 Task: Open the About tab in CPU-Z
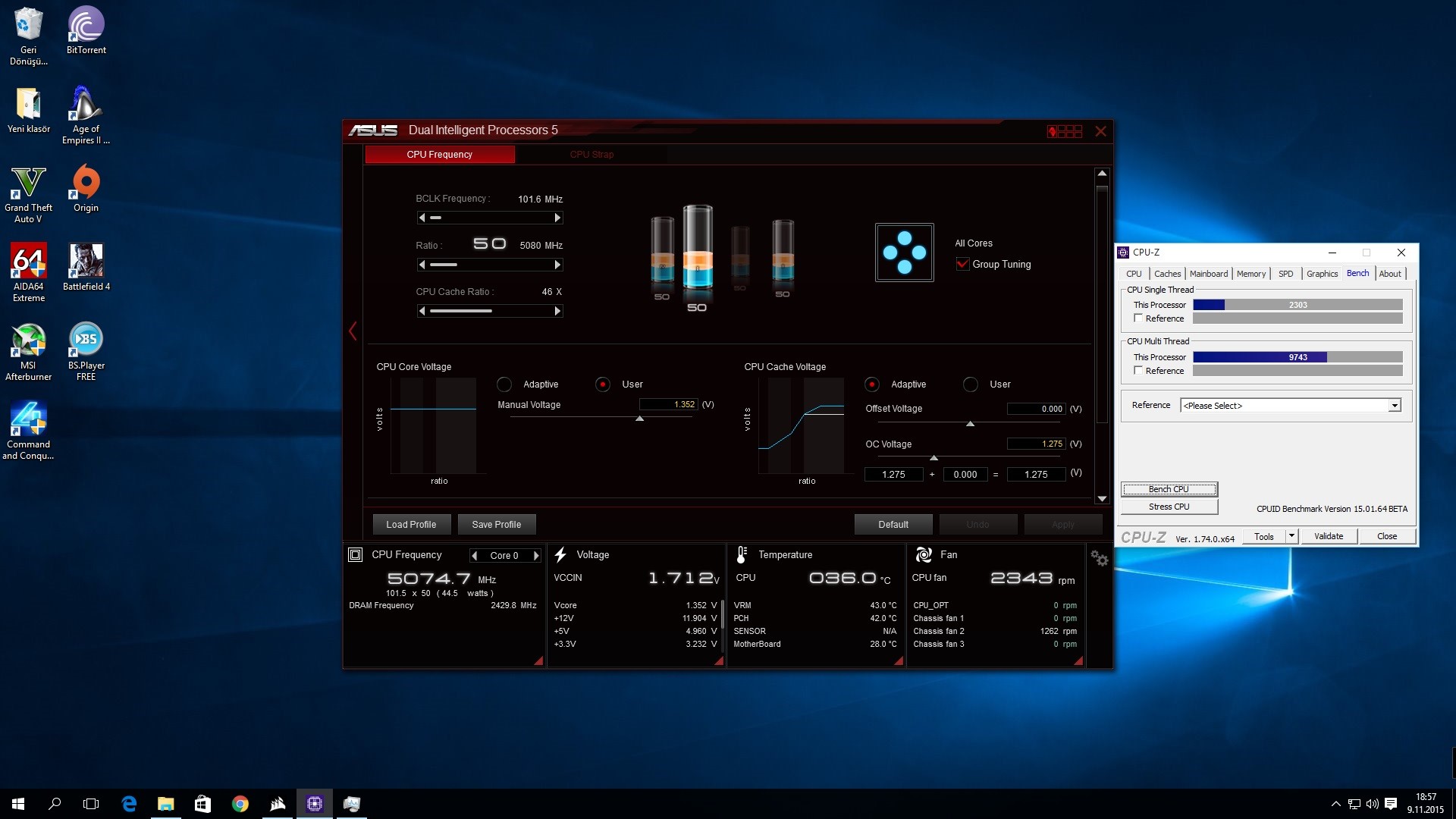click(1390, 274)
